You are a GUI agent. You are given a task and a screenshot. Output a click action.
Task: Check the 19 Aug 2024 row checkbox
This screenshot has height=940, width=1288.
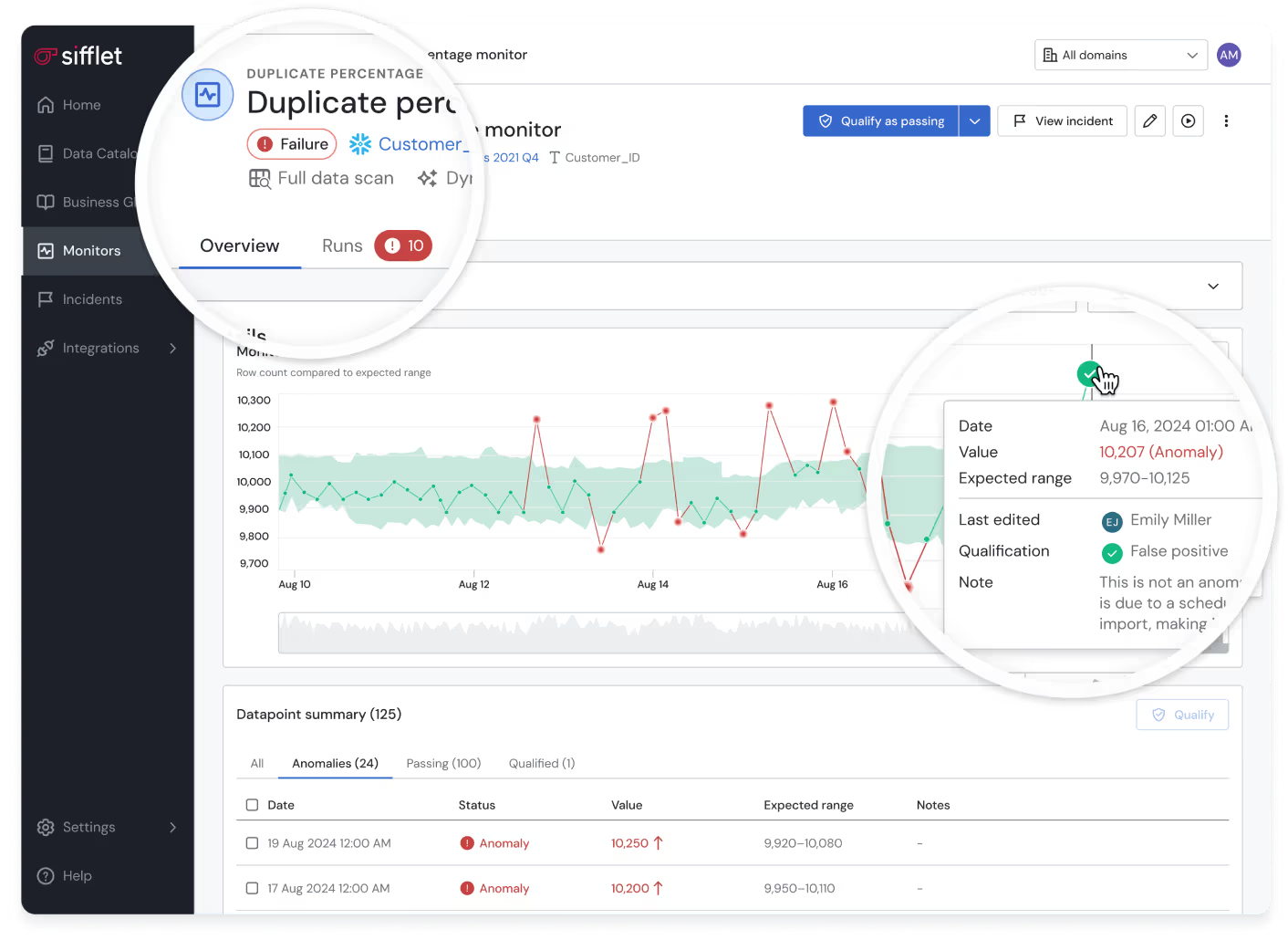coord(252,843)
